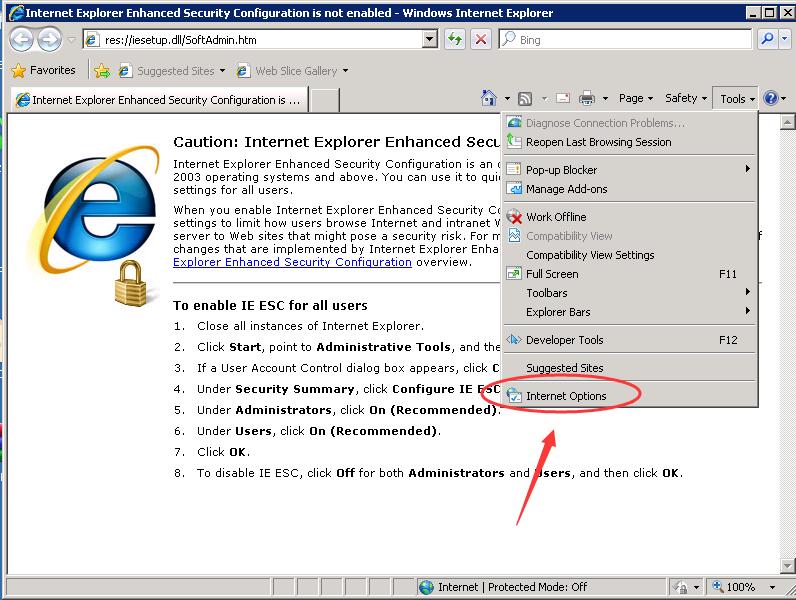Click the Read Mail icon
The image size is (796, 600).
pyautogui.click(x=562, y=98)
